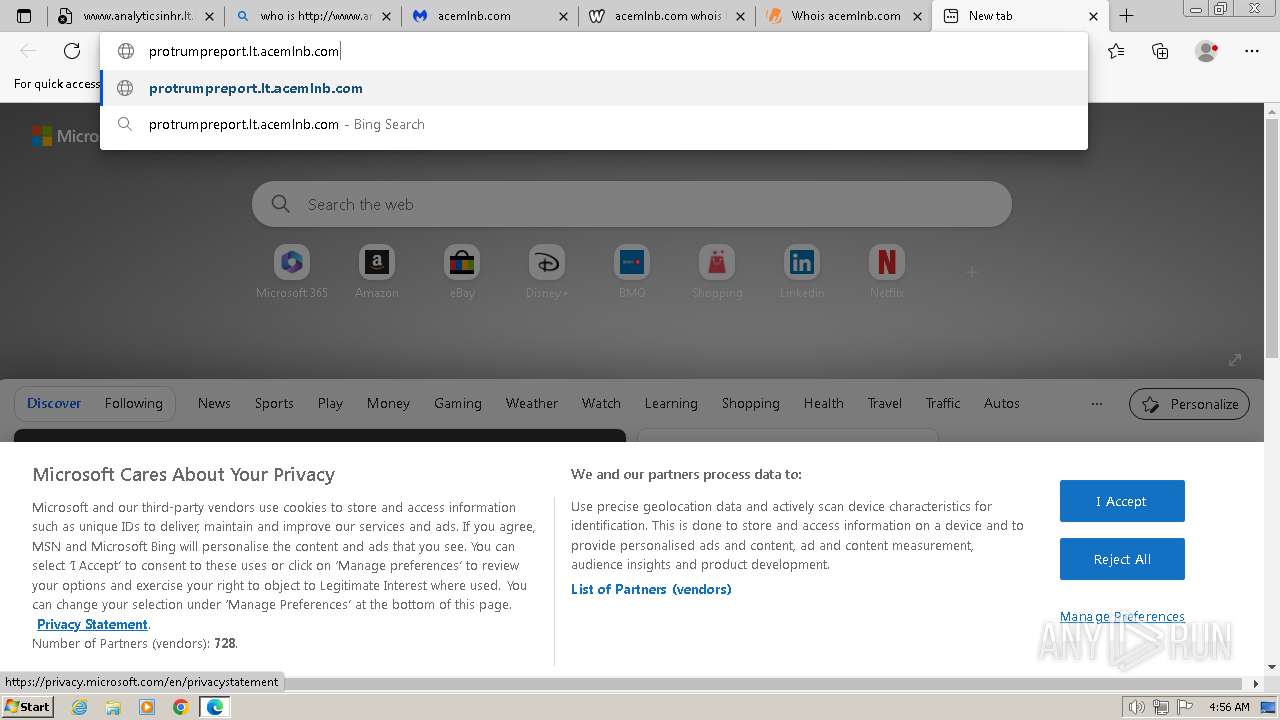Click horizontal scrollbar right arrow
The image size is (1280, 720).
pos(1256,683)
